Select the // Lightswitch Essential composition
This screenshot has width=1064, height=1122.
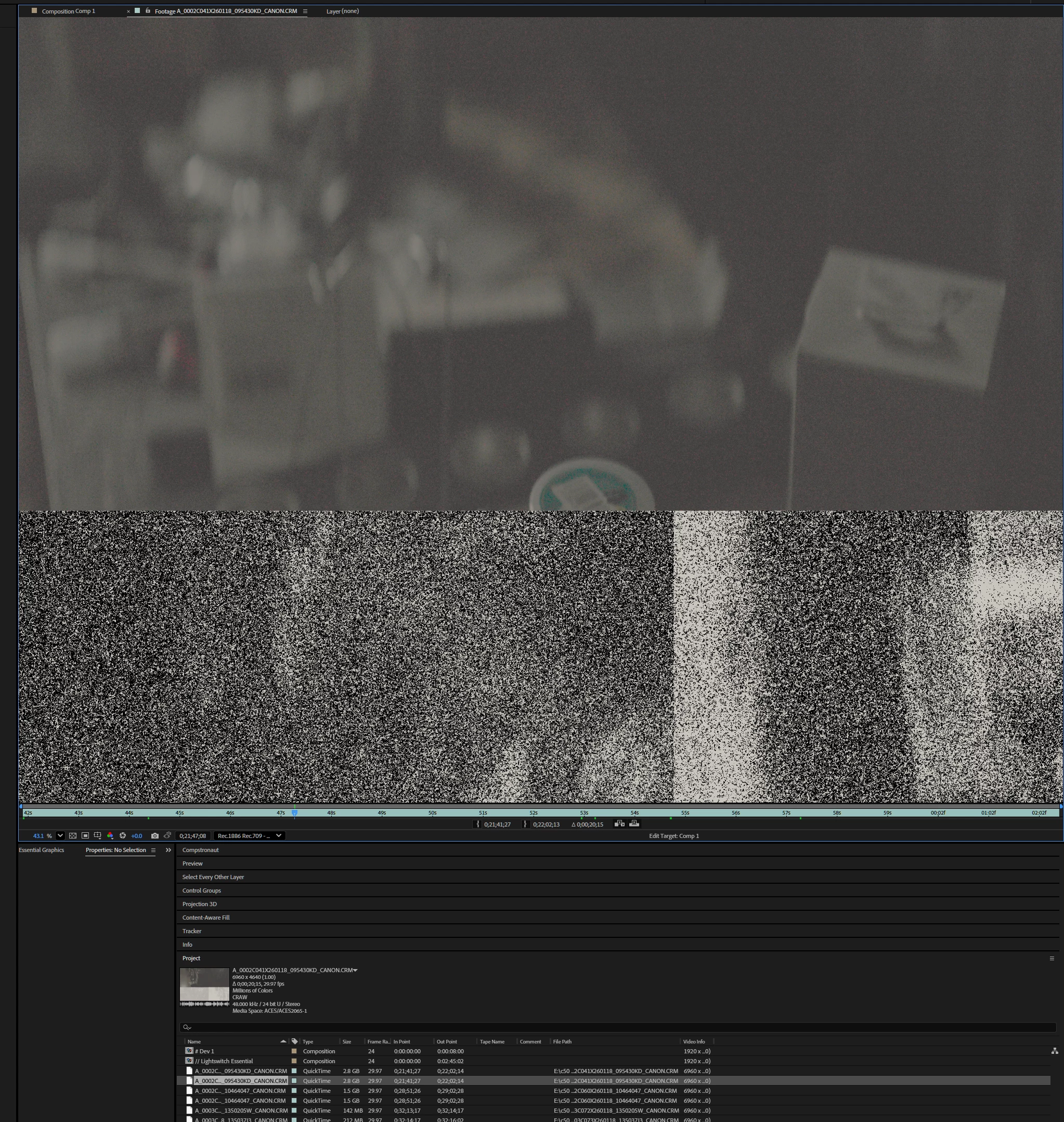pyautogui.click(x=224, y=1061)
